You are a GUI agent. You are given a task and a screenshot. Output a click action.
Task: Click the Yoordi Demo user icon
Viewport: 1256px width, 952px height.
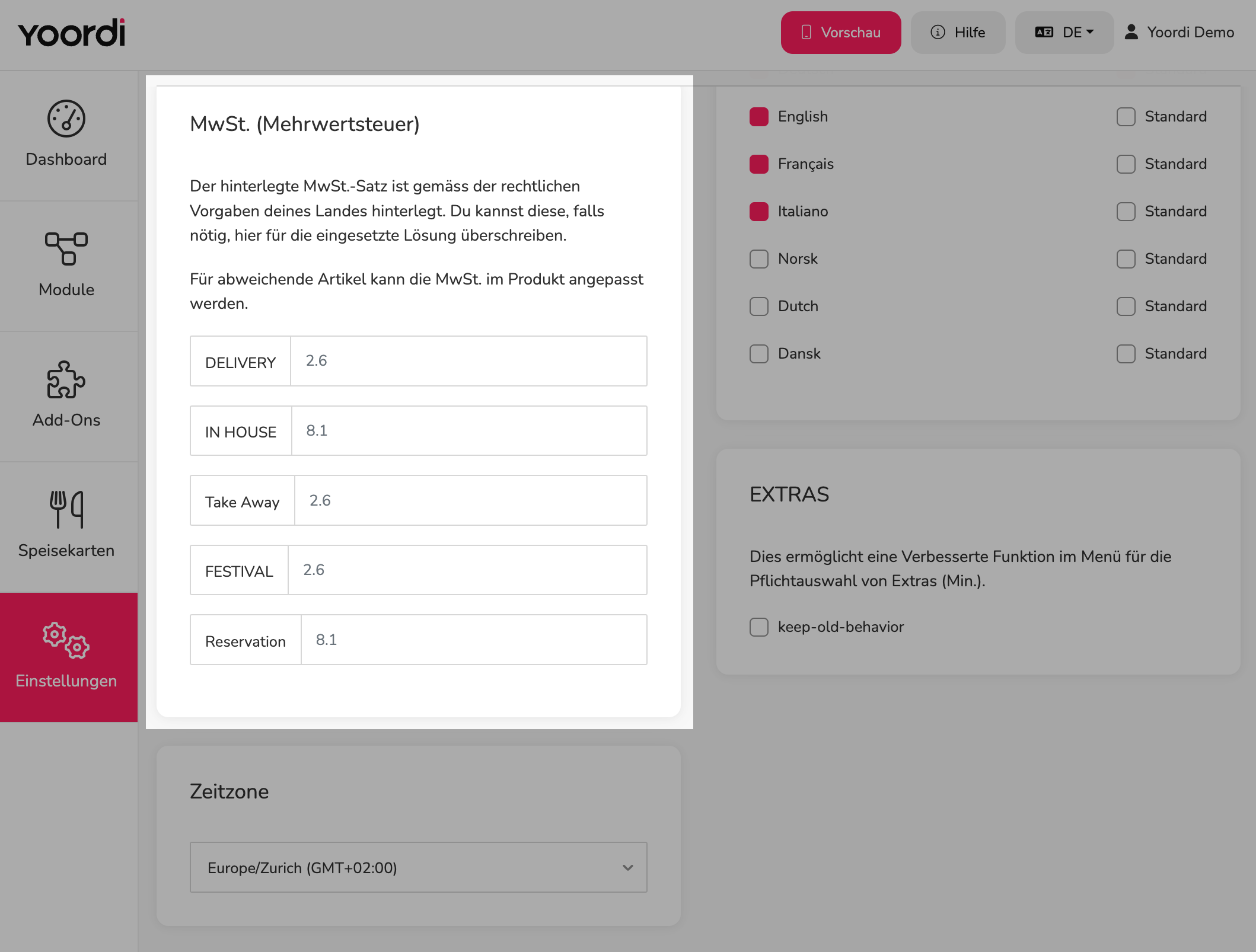1131,32
